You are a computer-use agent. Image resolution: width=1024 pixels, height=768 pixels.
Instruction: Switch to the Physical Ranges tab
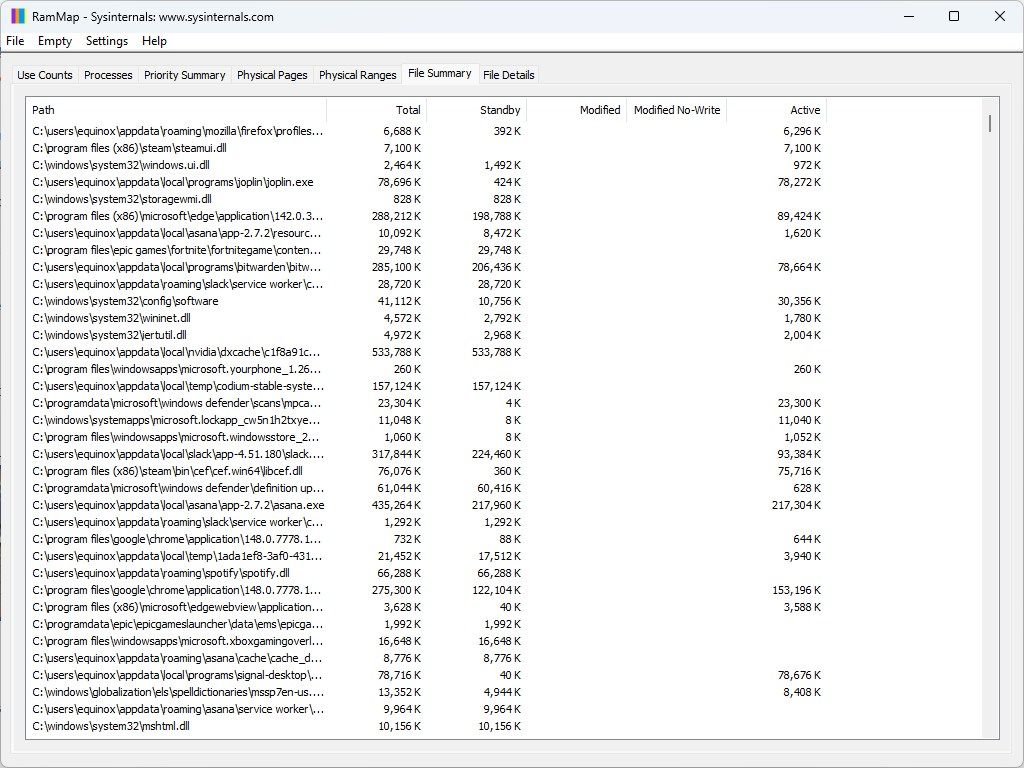pyautogui.click(x=357, y=75)
